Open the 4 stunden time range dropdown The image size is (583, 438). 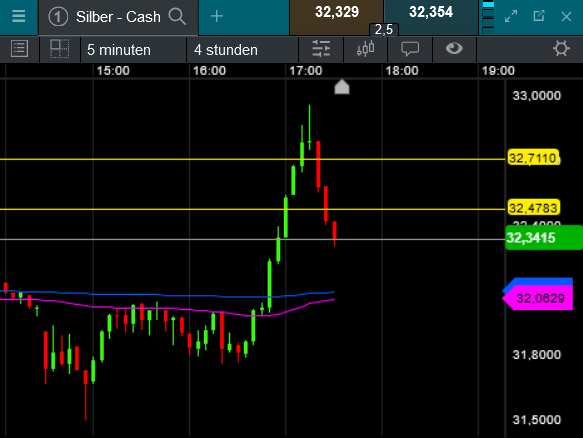click(x=242, y=50)
